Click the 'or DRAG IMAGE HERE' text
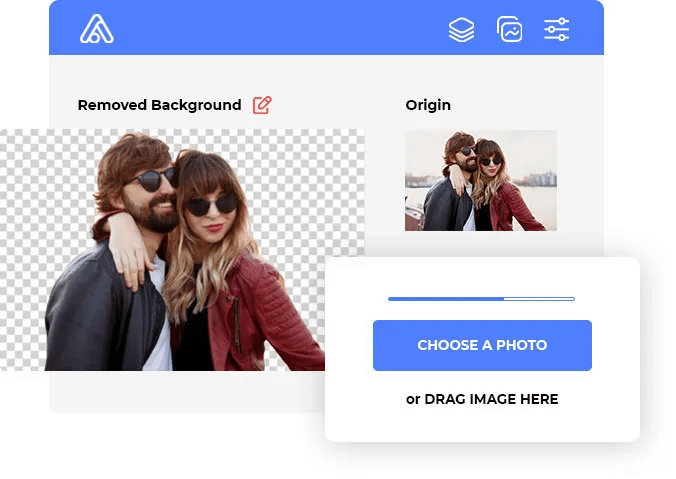 (x=482, y=399)
